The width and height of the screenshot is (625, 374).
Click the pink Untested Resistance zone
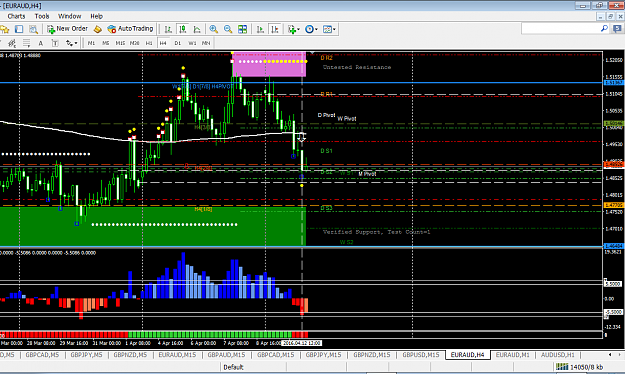coord(269,64)
